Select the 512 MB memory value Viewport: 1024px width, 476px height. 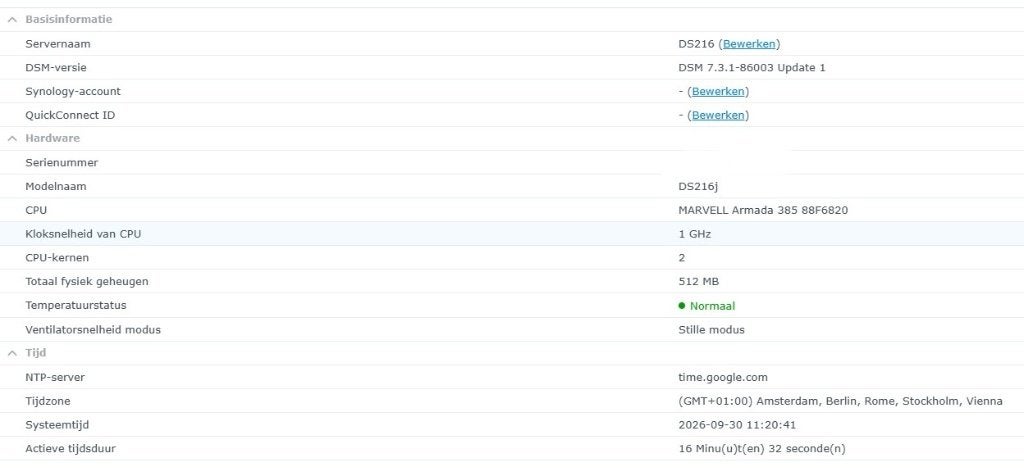point(699,281)
